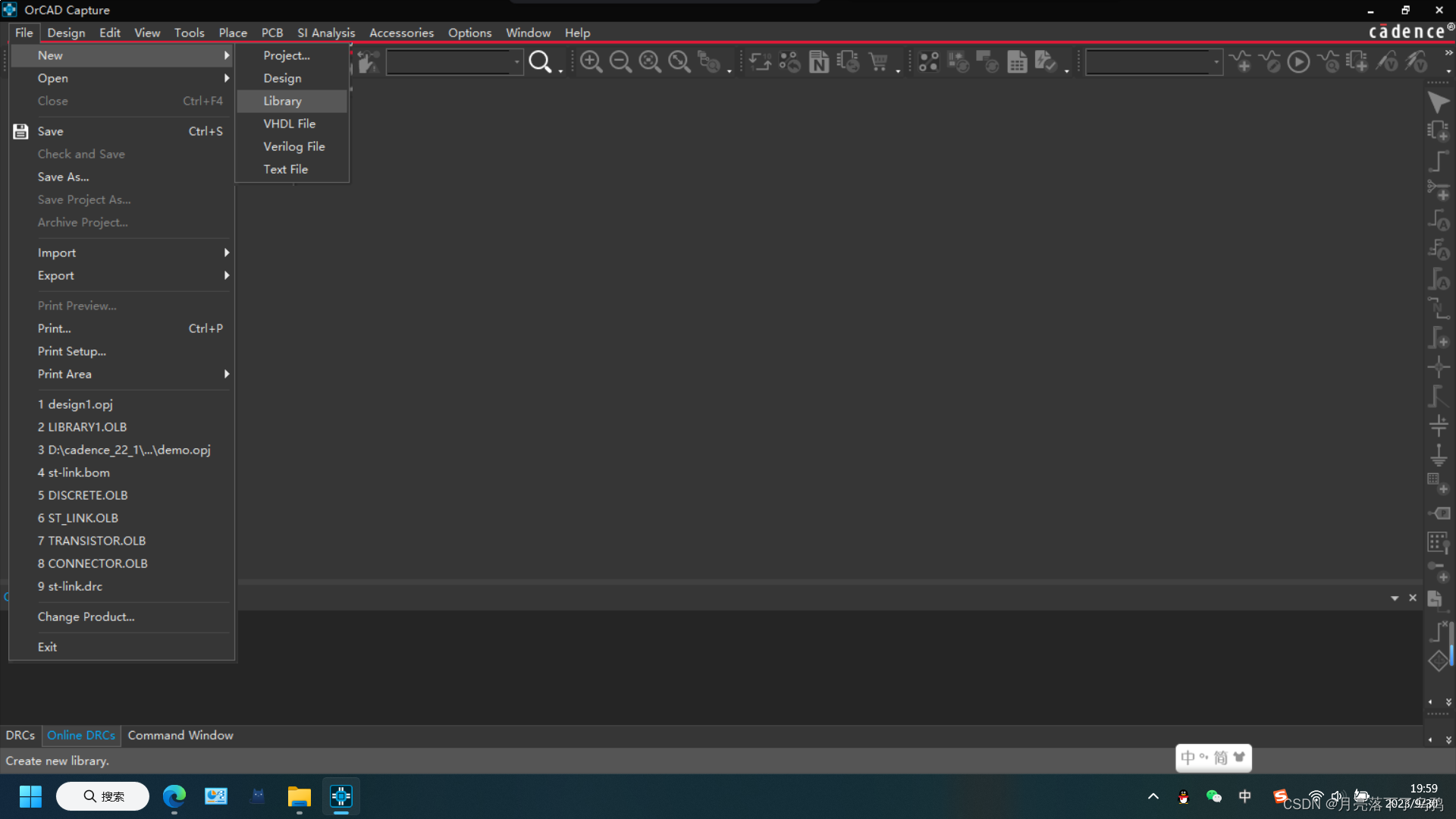Open recent file 1 design1.opj
This screenshot has width=1456, height=819.
tap(121, 404)
